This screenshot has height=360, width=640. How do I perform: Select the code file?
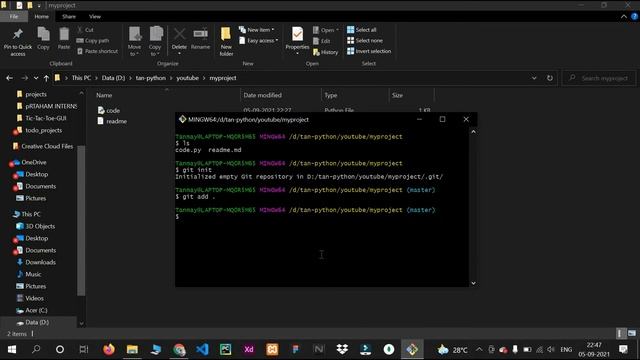tap(109, 110)
